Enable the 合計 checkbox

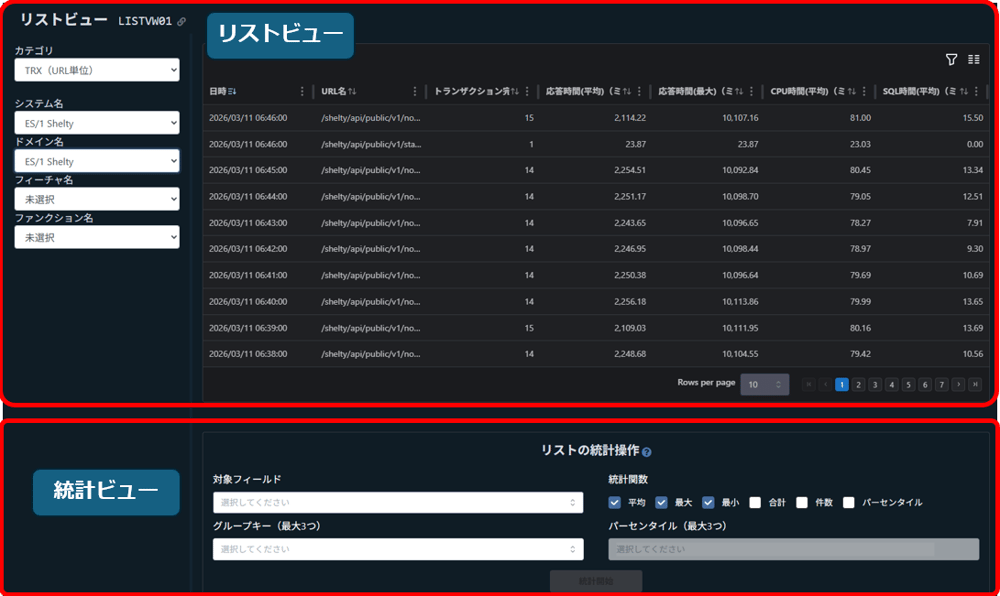[x=756, y=502]
